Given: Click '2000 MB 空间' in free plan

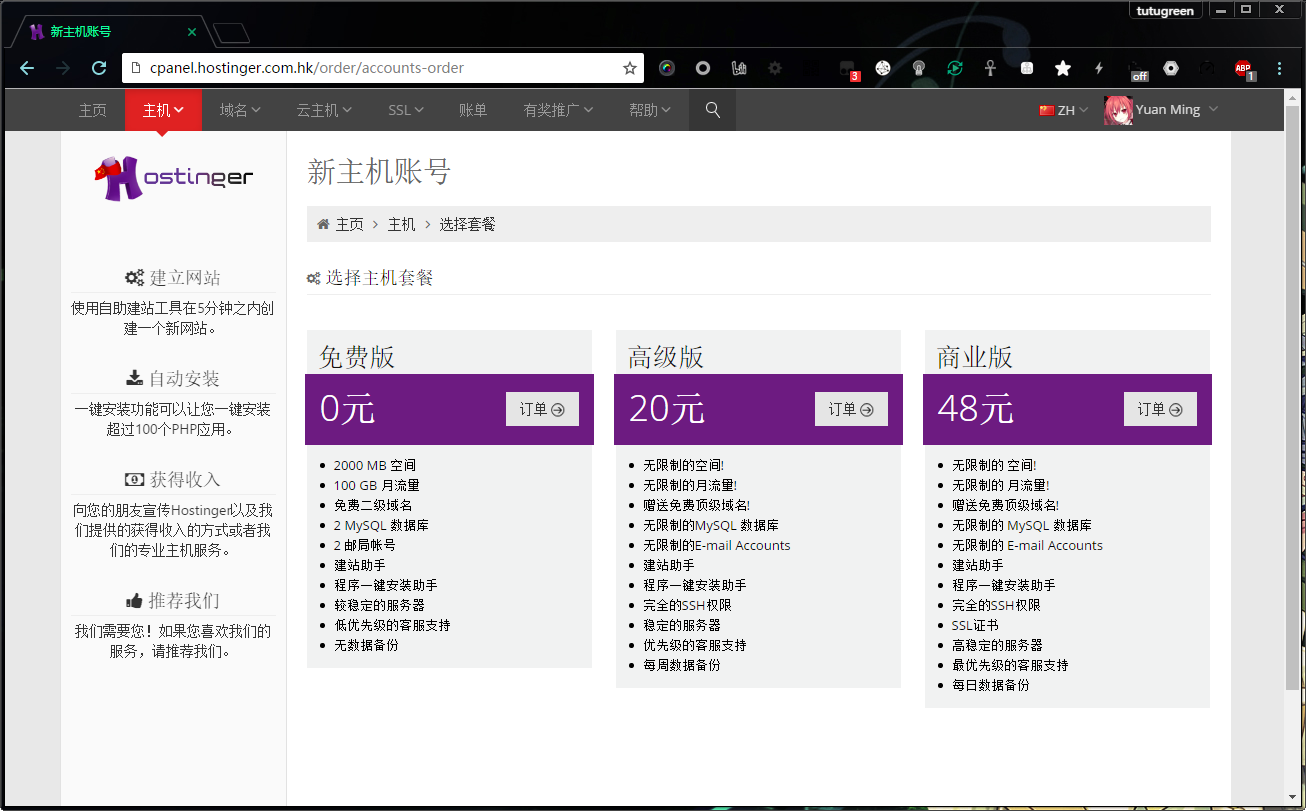Looking at the screenshot, I should click(x=375, y=465).
